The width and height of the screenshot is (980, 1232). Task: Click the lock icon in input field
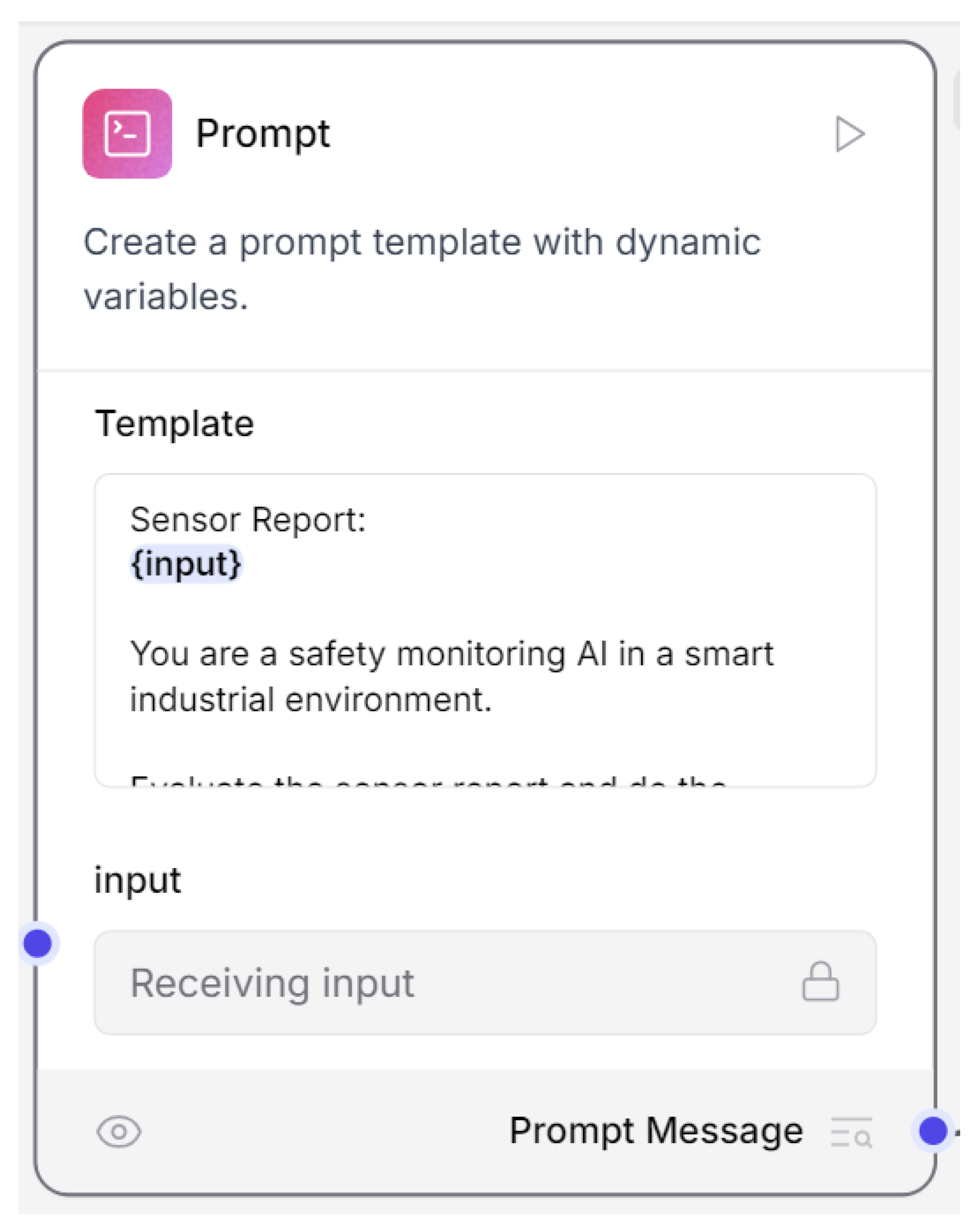[x=820, y=982]
